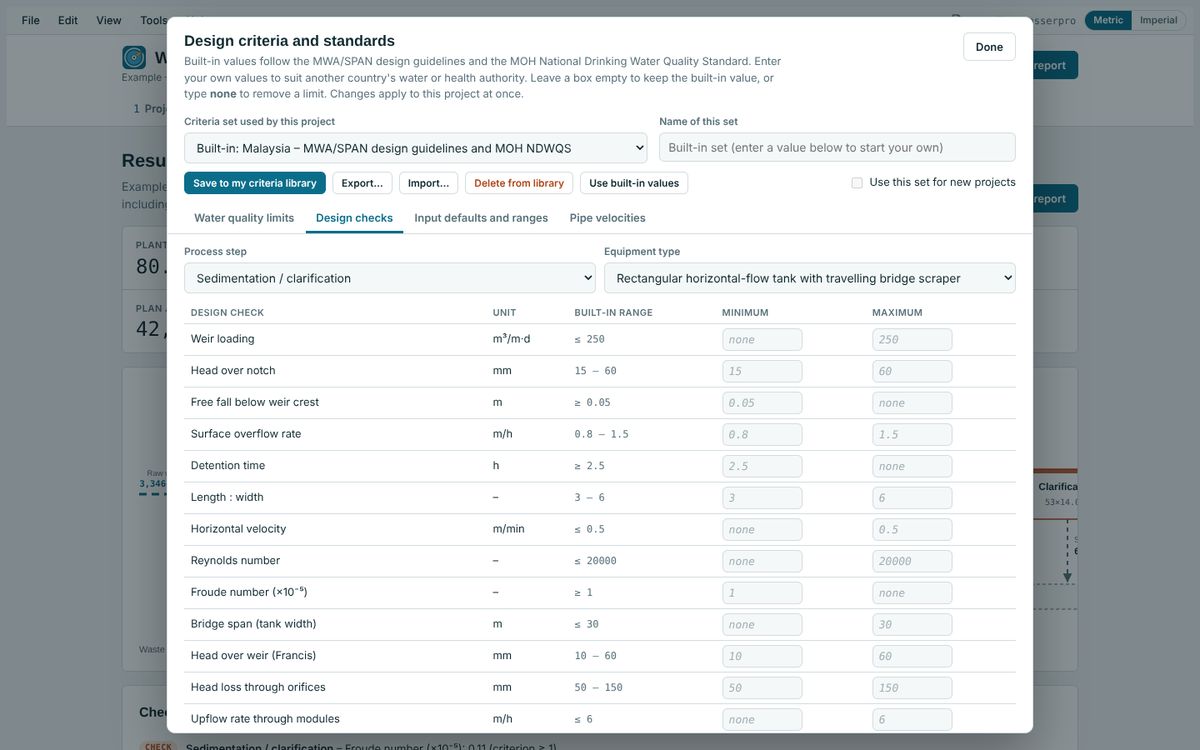Click Delete from library

(x=519, y=183)
